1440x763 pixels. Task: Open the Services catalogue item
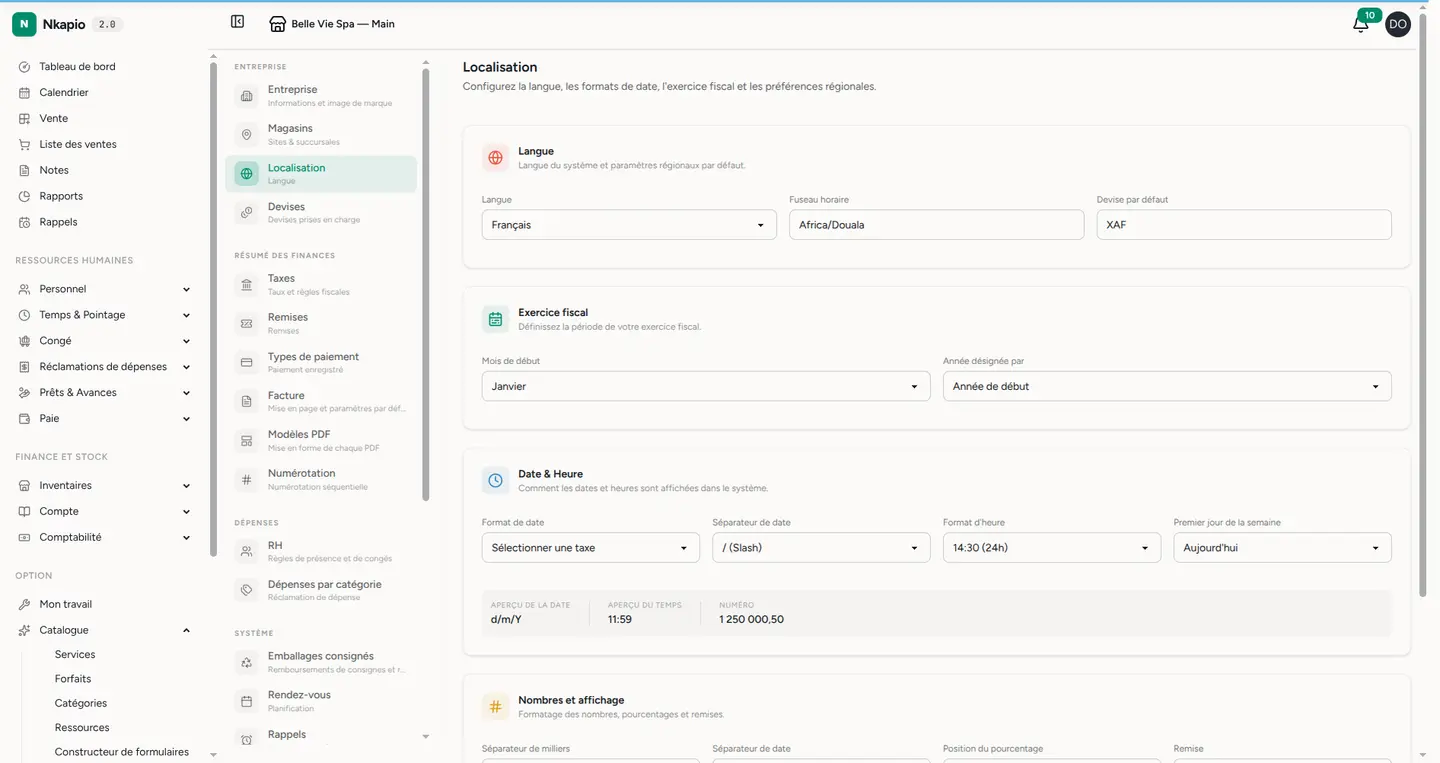tap(75, 655)
